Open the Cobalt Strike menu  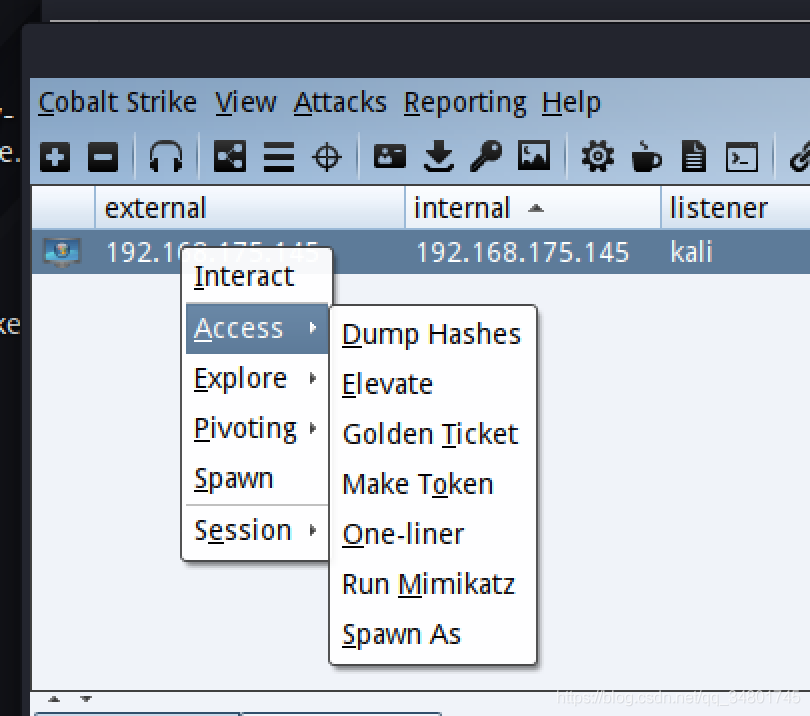(x=117, y=102)
